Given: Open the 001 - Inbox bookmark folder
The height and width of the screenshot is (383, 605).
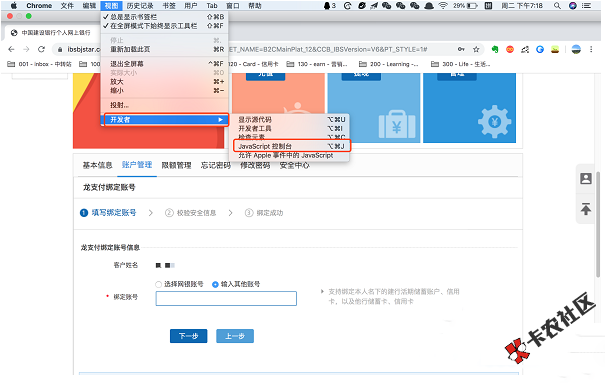Looking at the screenshot, I should click(39, 64).
